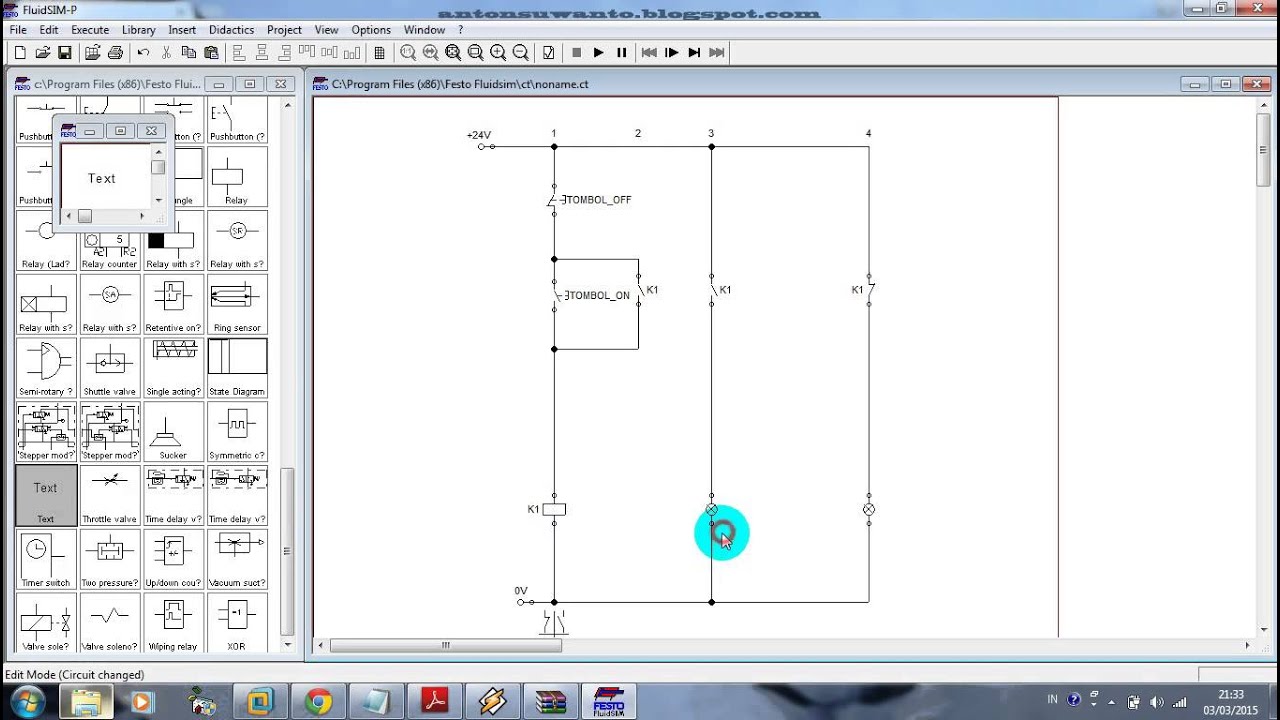
Task: Choose the Ring sensor component
Action: (237, 304)
